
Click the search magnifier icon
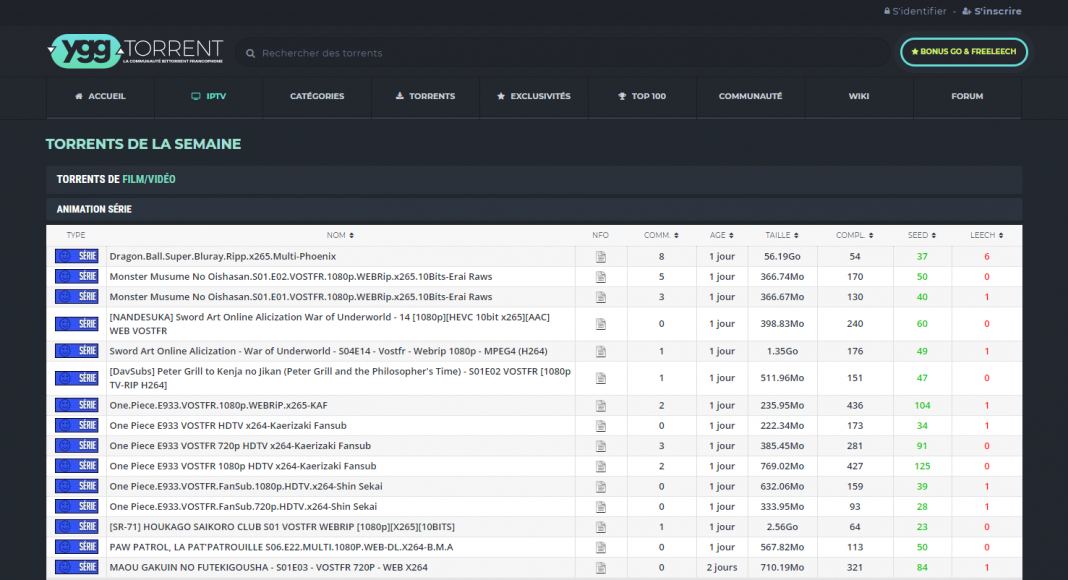(250, 53)
